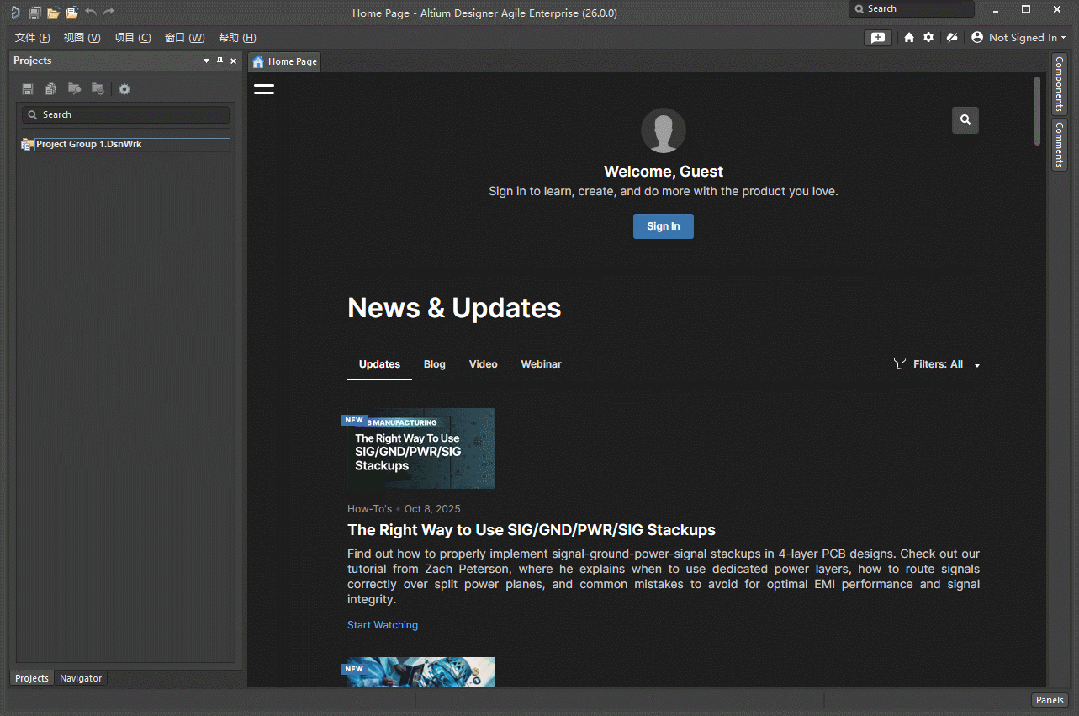This screenshot has width=1079, height=716.
Task: Switch to the Blog news tab
Action: pyautogui.click(x=434, y=364)
